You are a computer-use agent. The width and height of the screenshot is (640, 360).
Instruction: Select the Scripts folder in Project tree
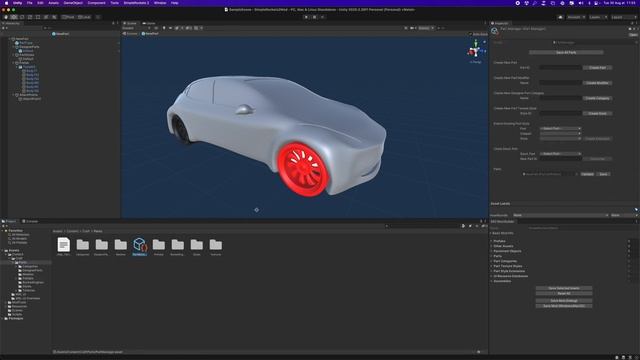17,314
